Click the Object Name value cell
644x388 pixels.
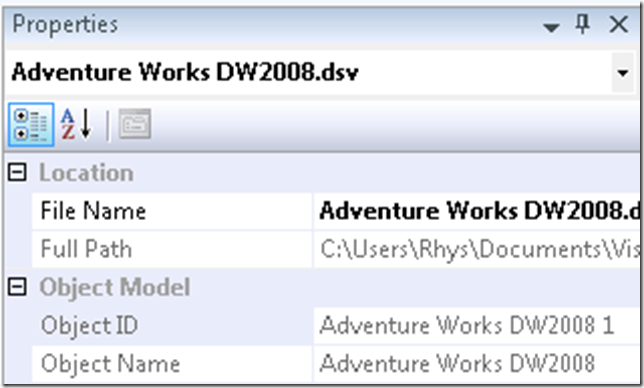click(476, 364)
